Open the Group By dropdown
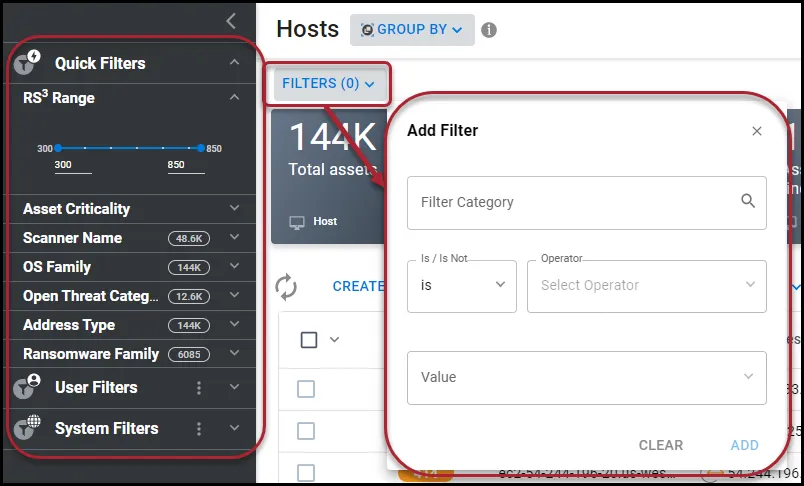This screenshot has height=486, width=804. pos(412,30)
